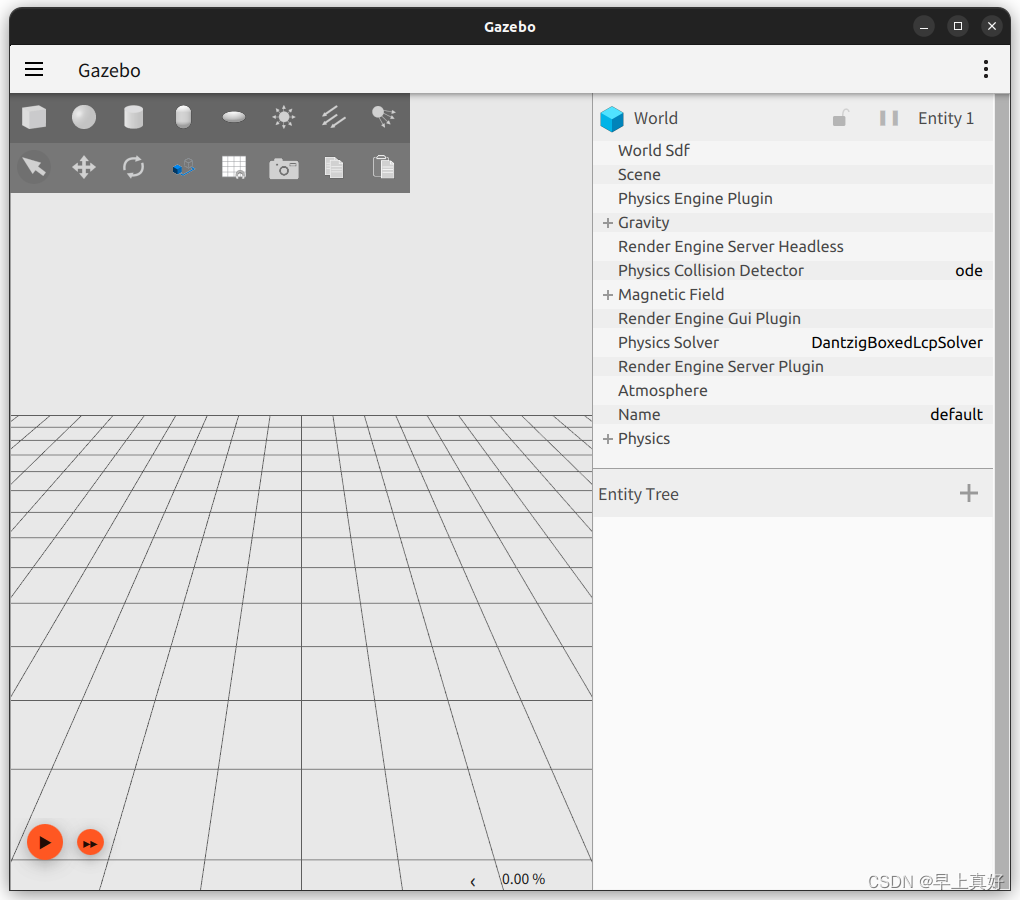Start the simulation with the play button
This screenshot has height=900, width=1020.
45,842
